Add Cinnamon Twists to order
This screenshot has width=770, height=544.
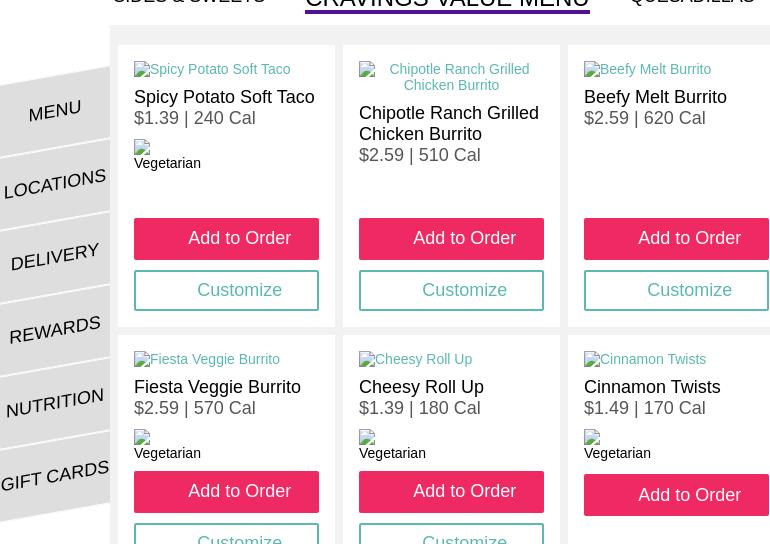point(676,496)
